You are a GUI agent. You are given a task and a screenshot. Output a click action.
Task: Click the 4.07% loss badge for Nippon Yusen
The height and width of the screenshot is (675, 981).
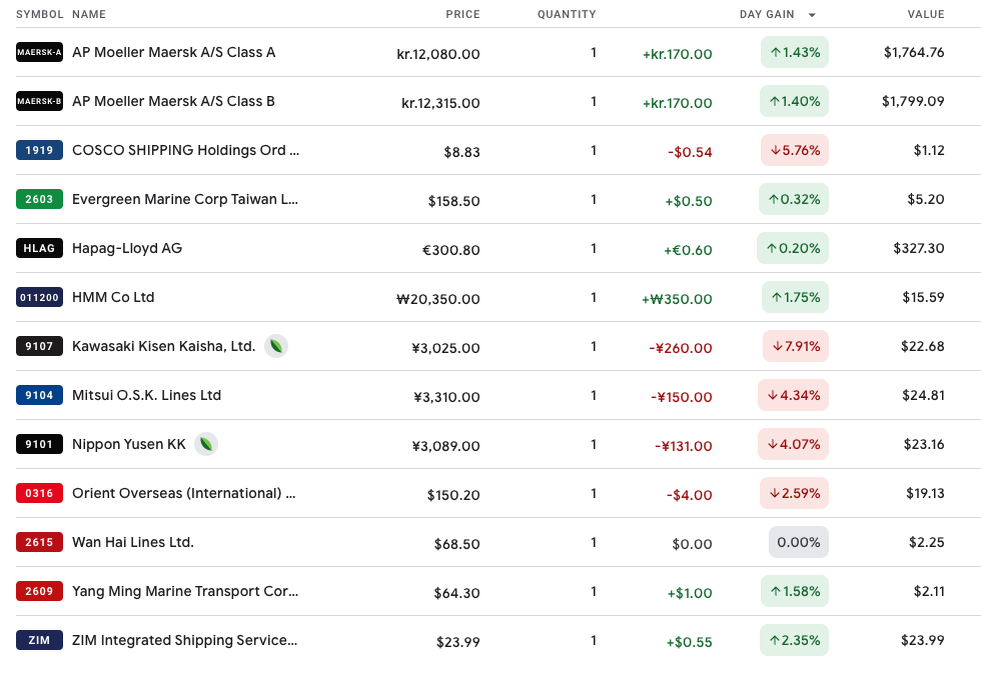coord(793,444)
